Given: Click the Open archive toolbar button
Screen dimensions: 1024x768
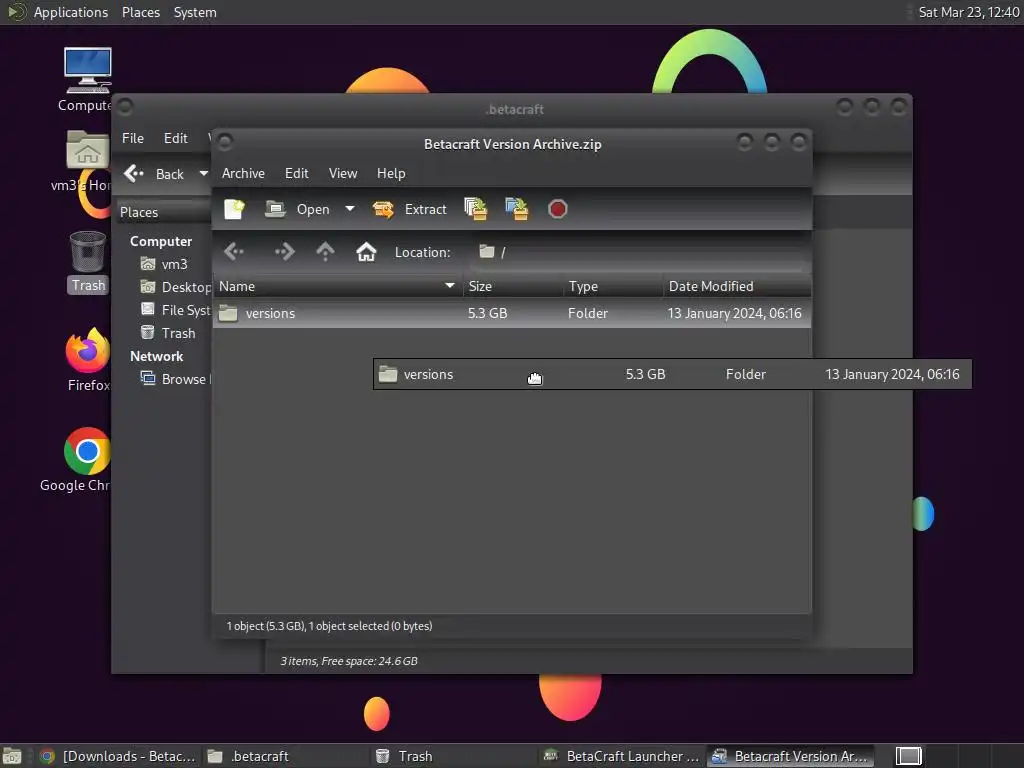Looking at the screenshot, I should click(298, 209).
